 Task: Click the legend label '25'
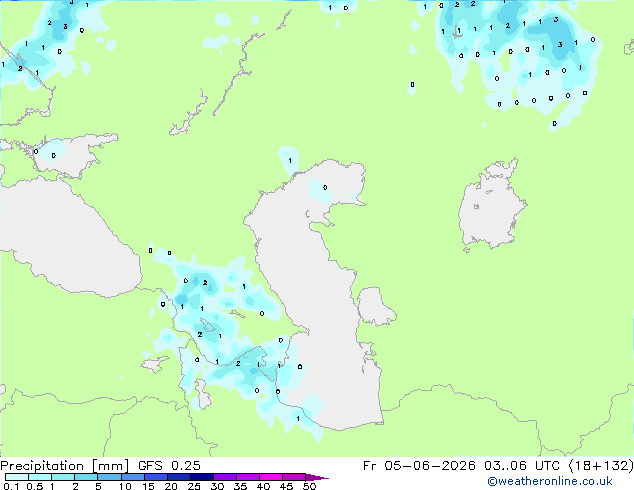tap(194, 486)
